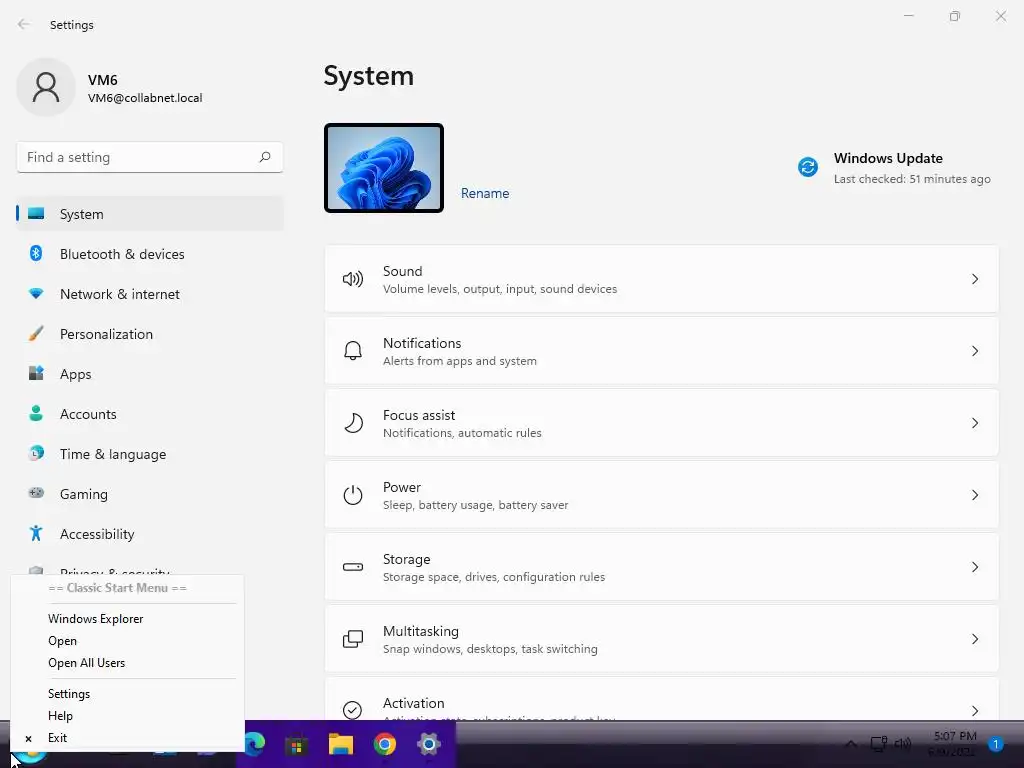The image size is (1024, 768).
Task: Click the Rename link
Action: pyautogui.click(x=485, y=193)
